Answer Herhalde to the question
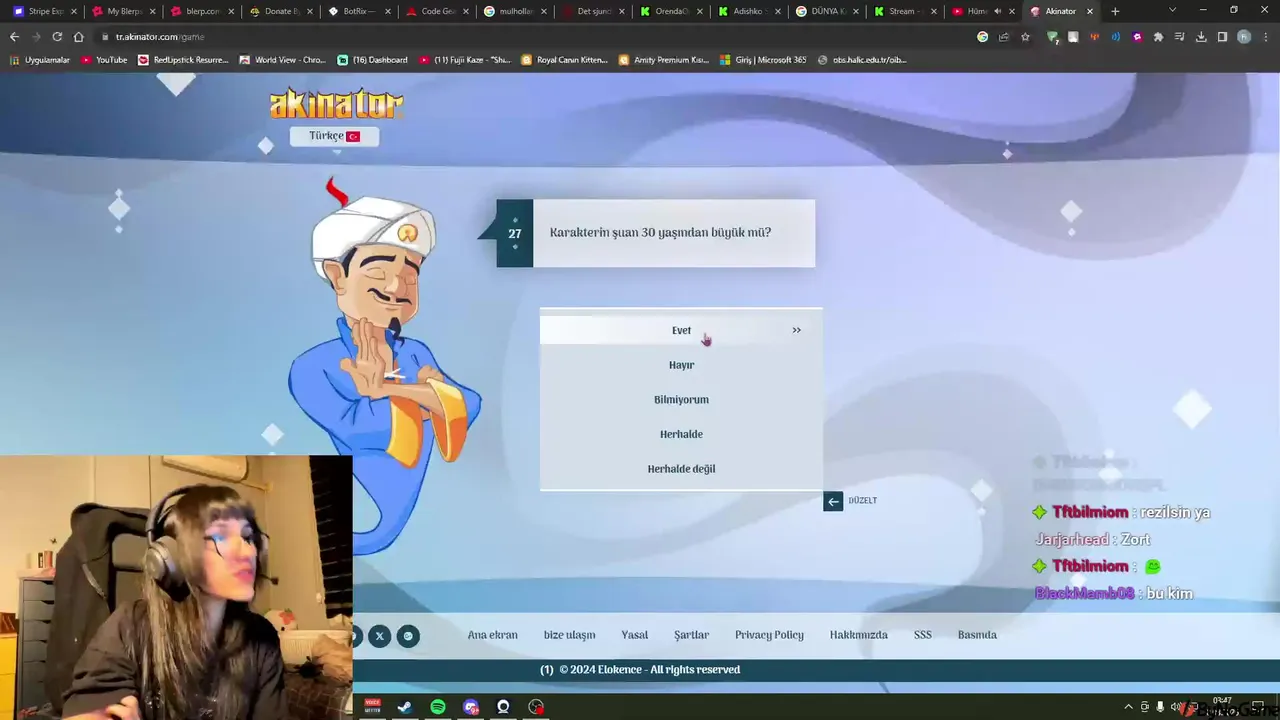This screenshot has height=720, width=1280. tap(681, 434)
